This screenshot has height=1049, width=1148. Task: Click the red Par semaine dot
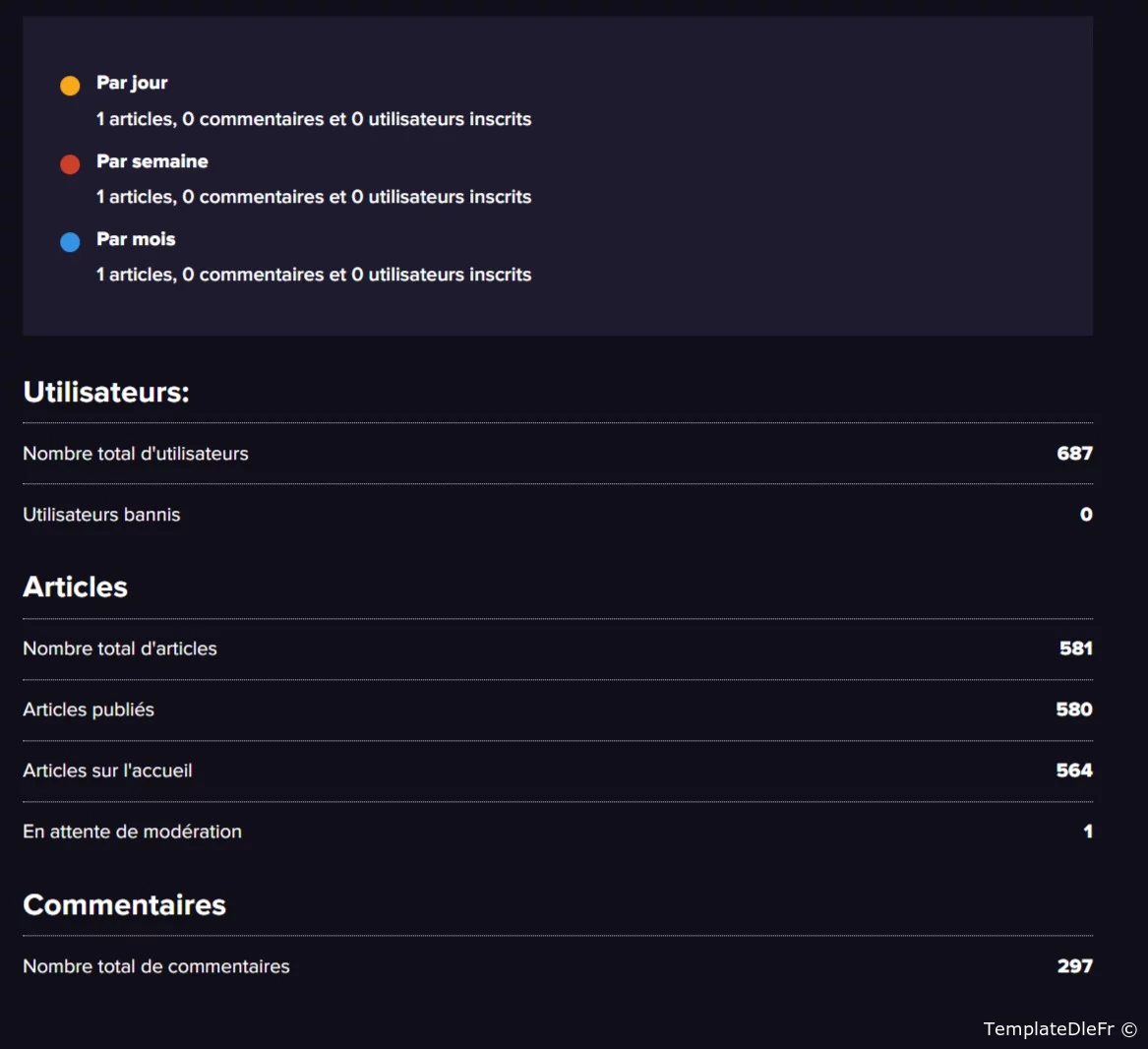coord(70,164)
